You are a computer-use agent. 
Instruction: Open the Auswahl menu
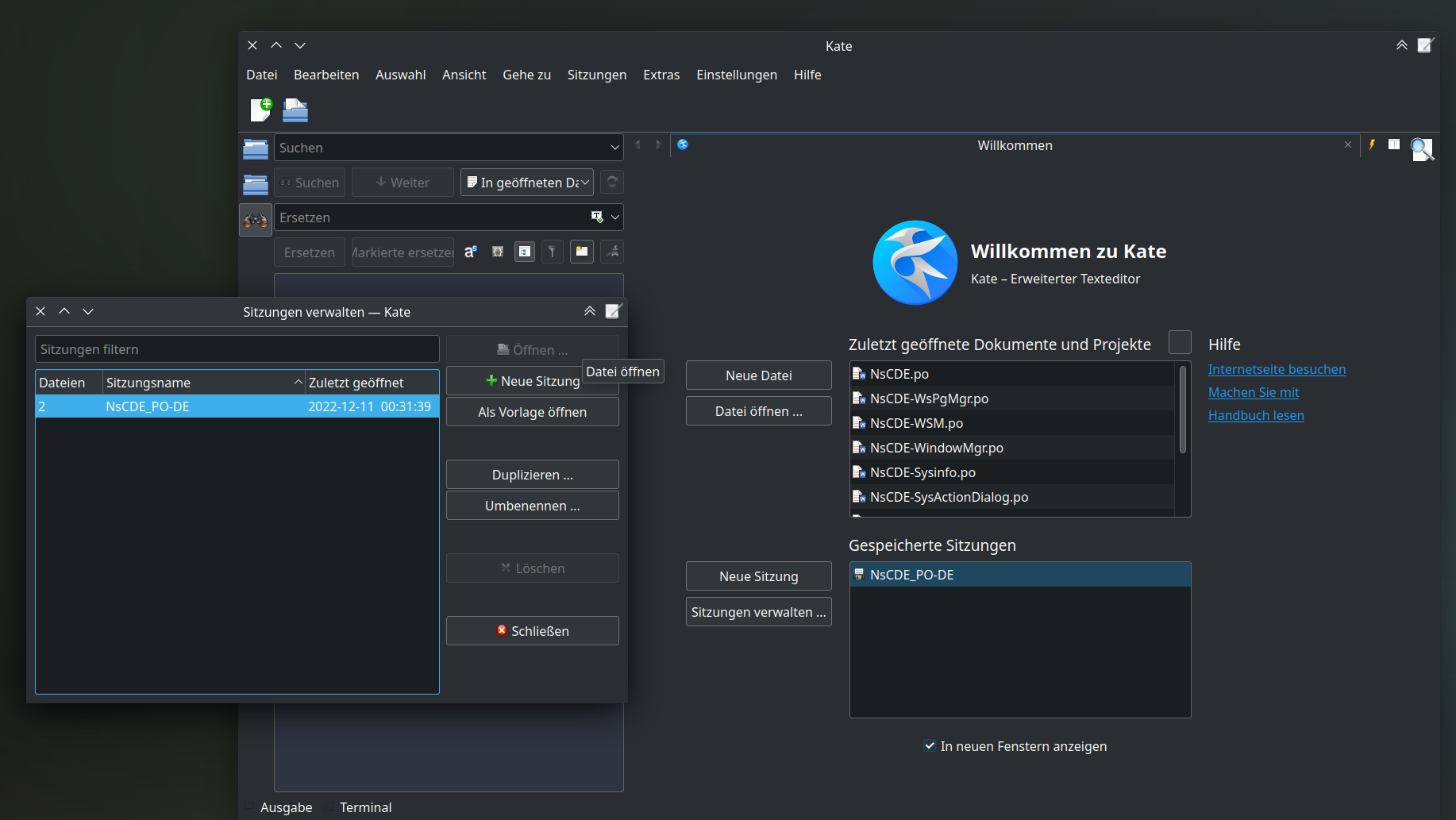pyautogui.click(x=401, y=75)
